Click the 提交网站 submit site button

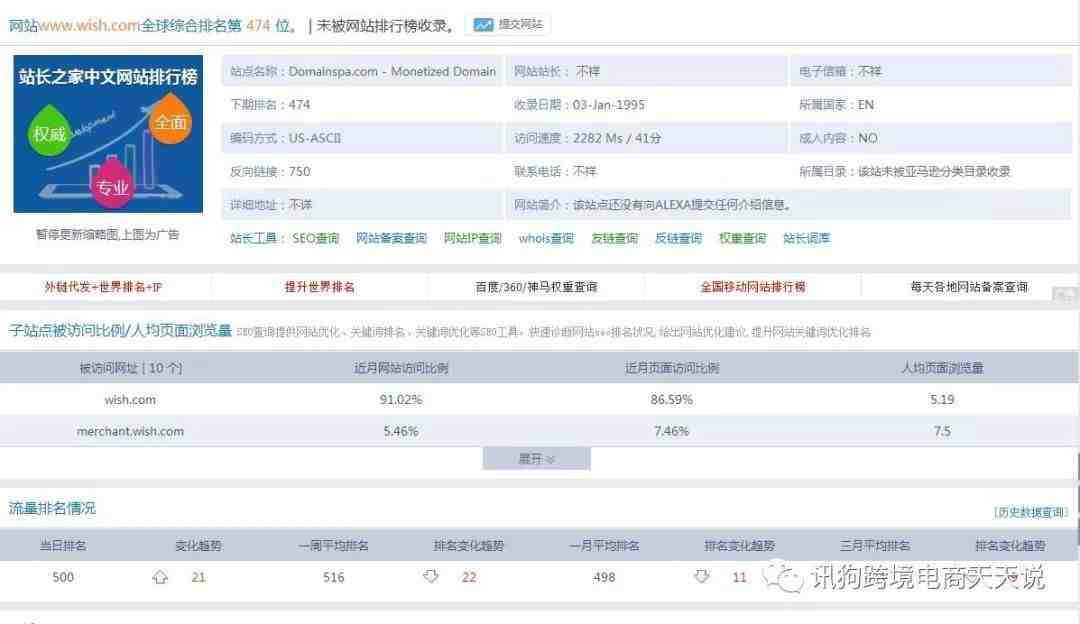[508, 25]
